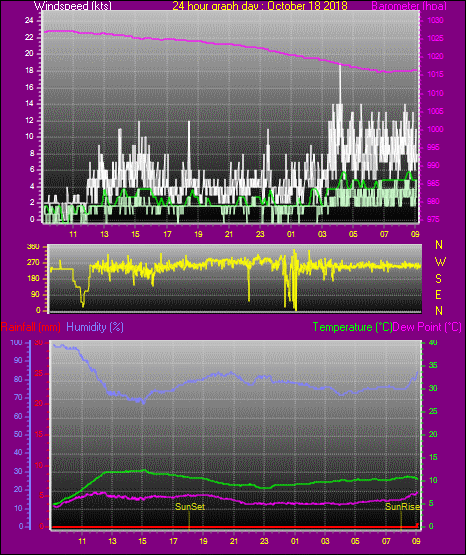Click the SunRise marker on bottom graph

tap(402, 507)
